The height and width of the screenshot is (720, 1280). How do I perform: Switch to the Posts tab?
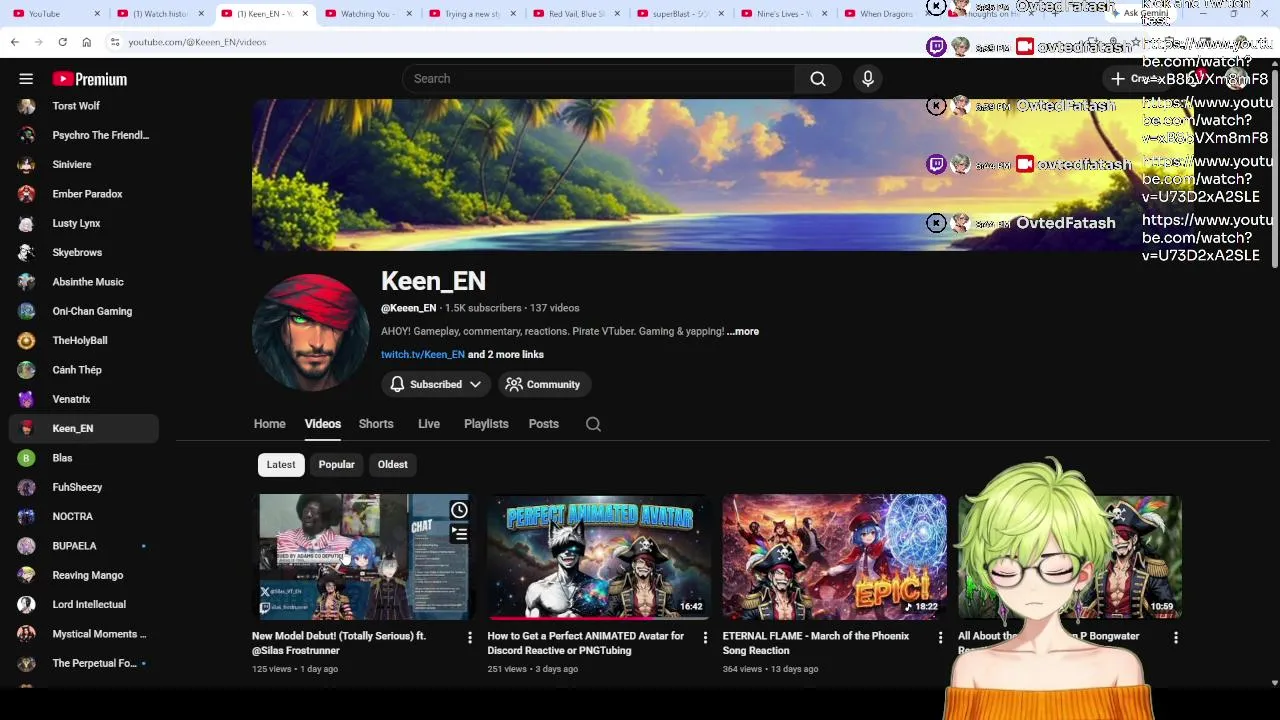(543, 424)
